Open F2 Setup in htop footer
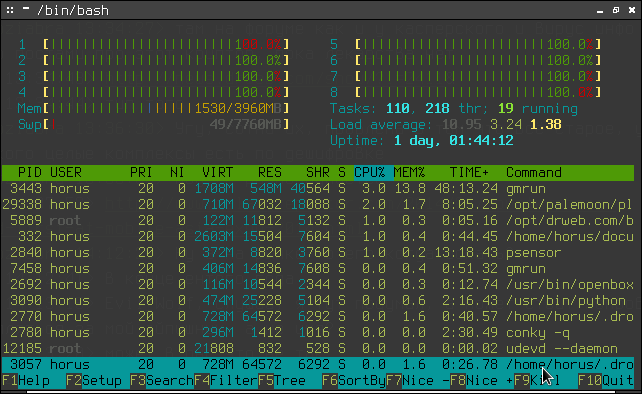The width and height of the screenshot is (642, 394). tap(94, 380)
